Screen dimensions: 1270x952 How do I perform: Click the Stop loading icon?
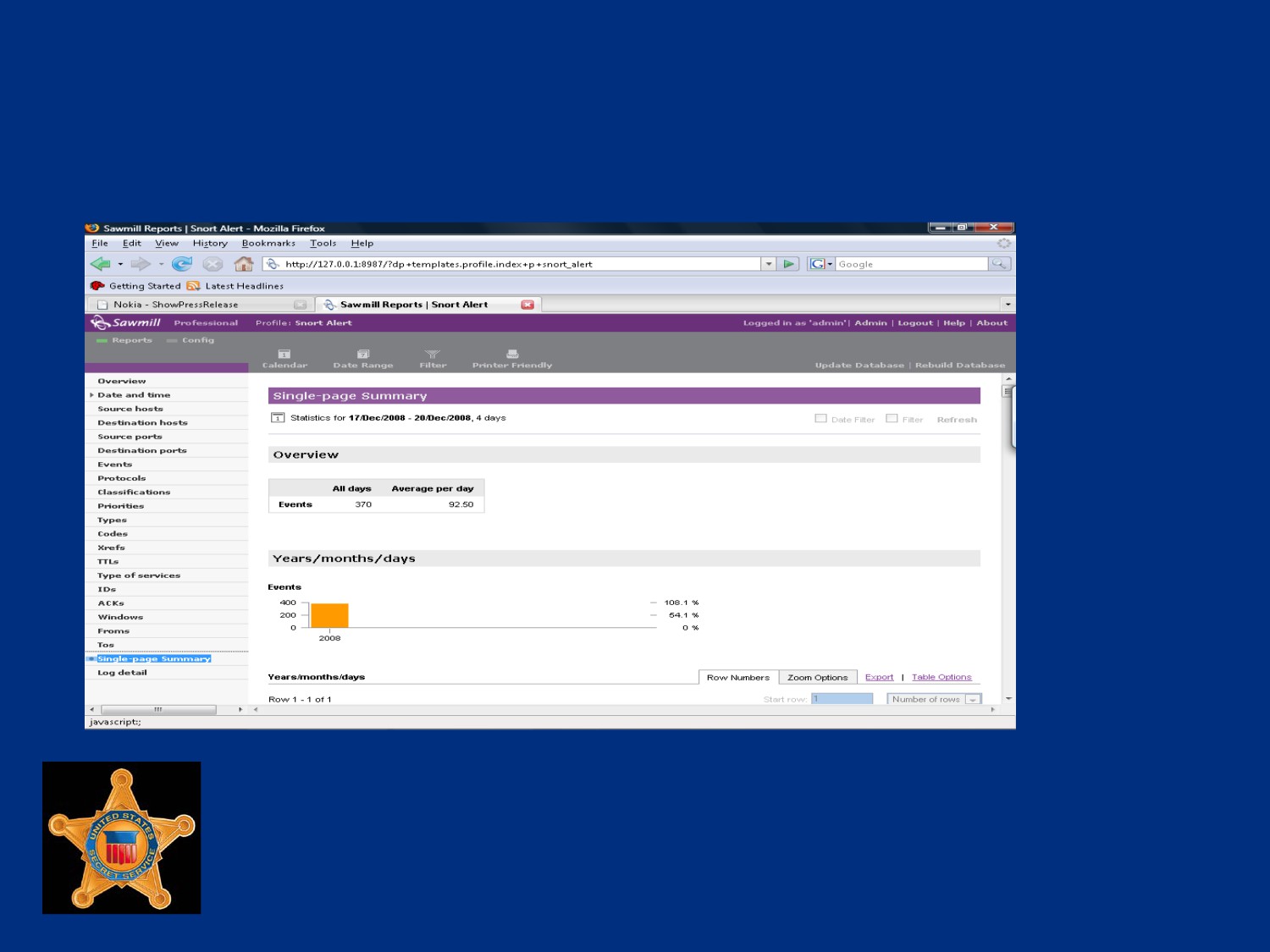point(213,264)
